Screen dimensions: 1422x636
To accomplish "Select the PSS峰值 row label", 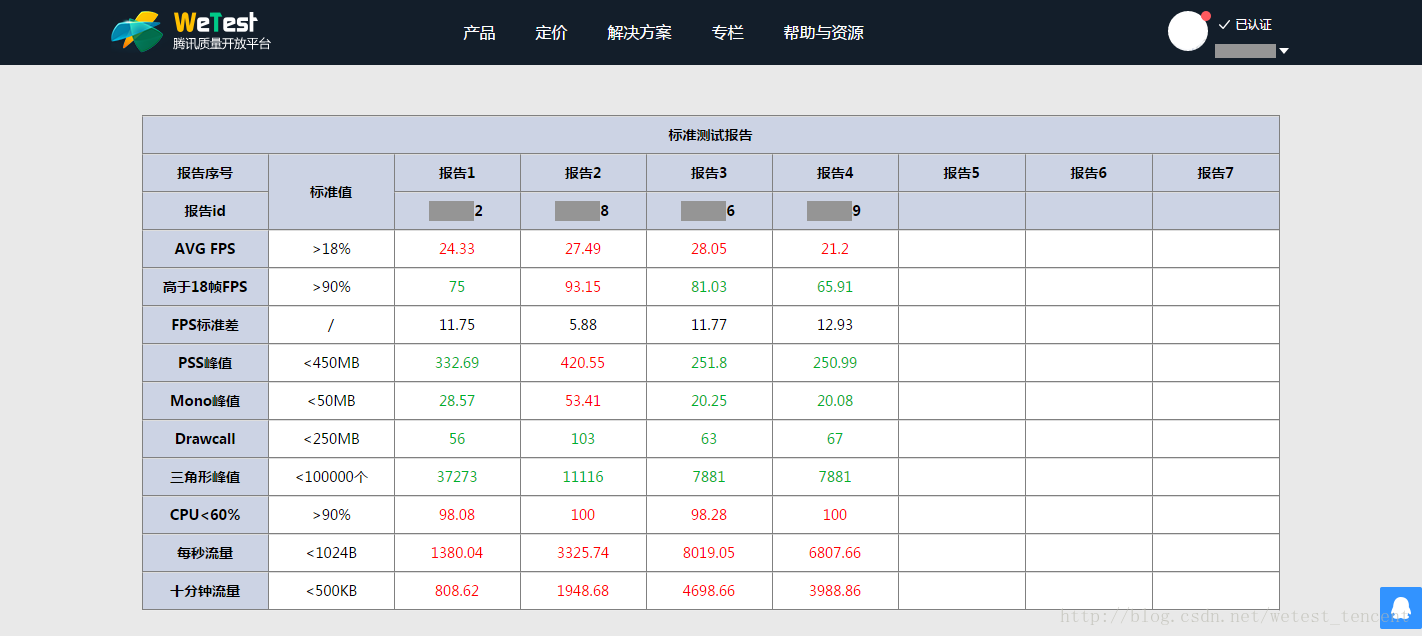I will [x=205, y=363].
